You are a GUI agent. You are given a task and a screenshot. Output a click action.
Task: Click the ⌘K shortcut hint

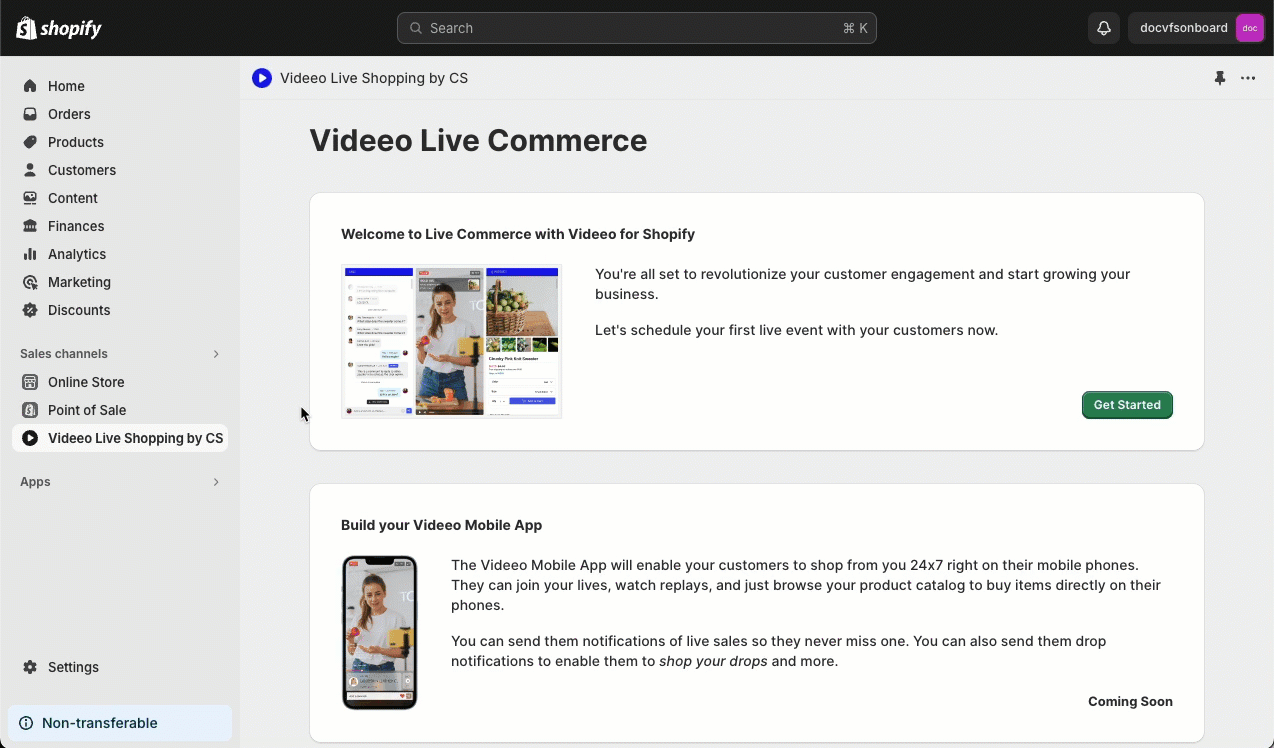(855, 28)
